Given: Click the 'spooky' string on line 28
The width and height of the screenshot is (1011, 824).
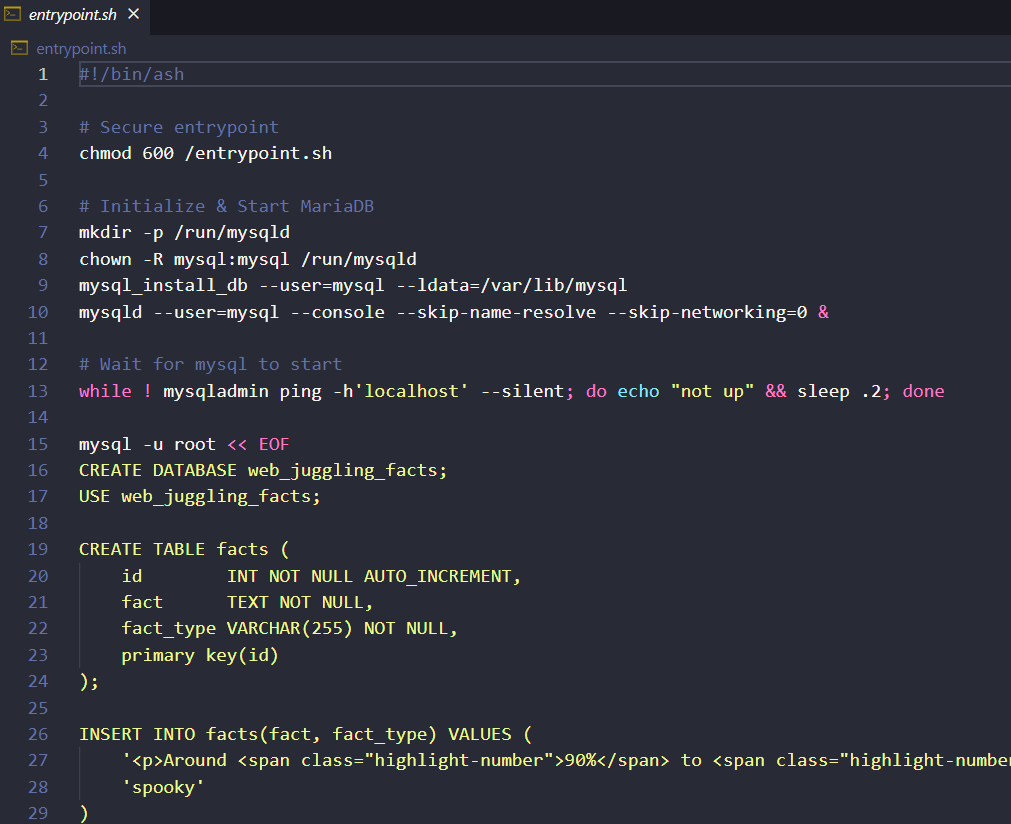Looking at the screenshot, I should tap(163, 787).
